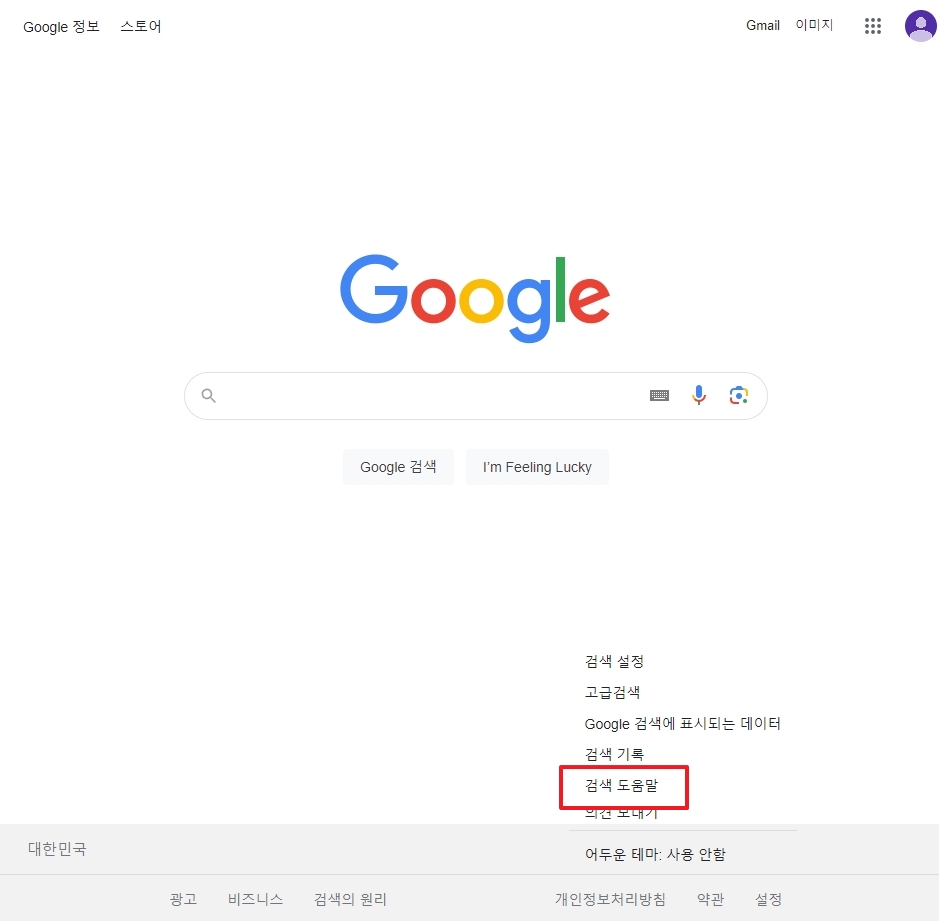Collapse the 설정 footer menu
The height and width of the screenshot is (921, 939).
coord(768,899)
